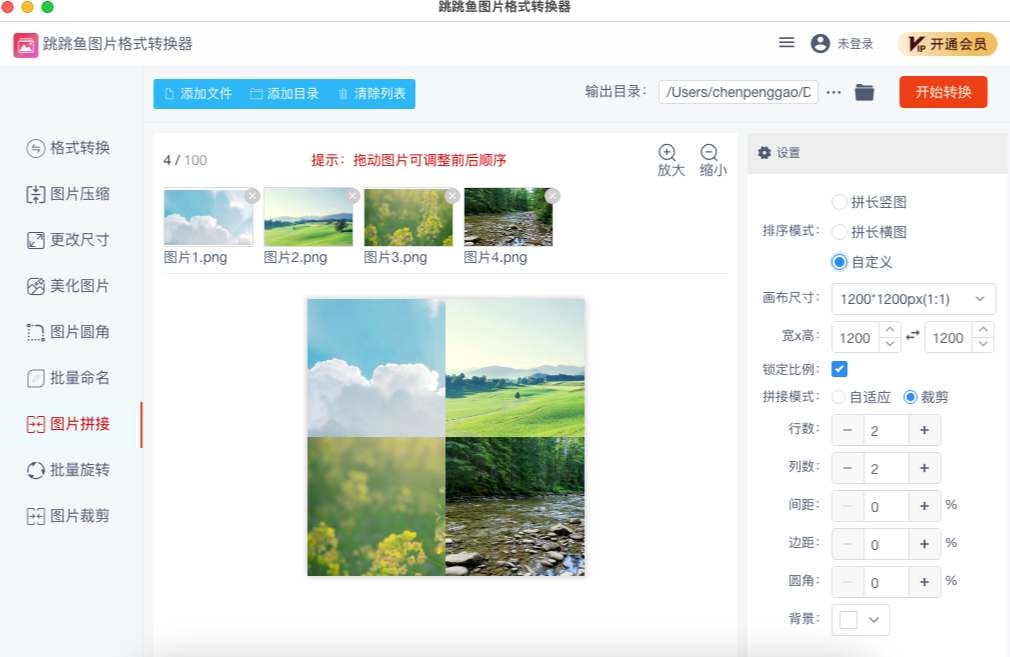
Task: Open 批量命名 in sidebar
Action: coord(68,378)
